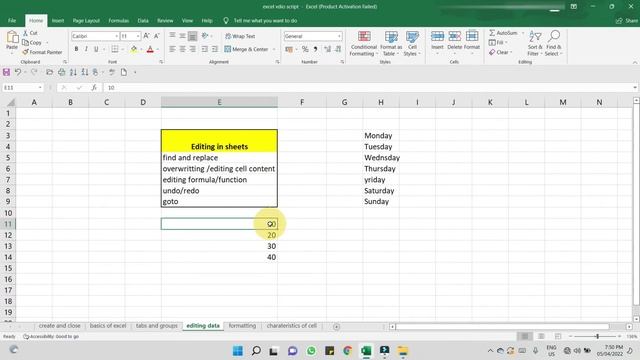Toggle bottom align button
This screenshot has width=640, height=360.
coord(192,36)
